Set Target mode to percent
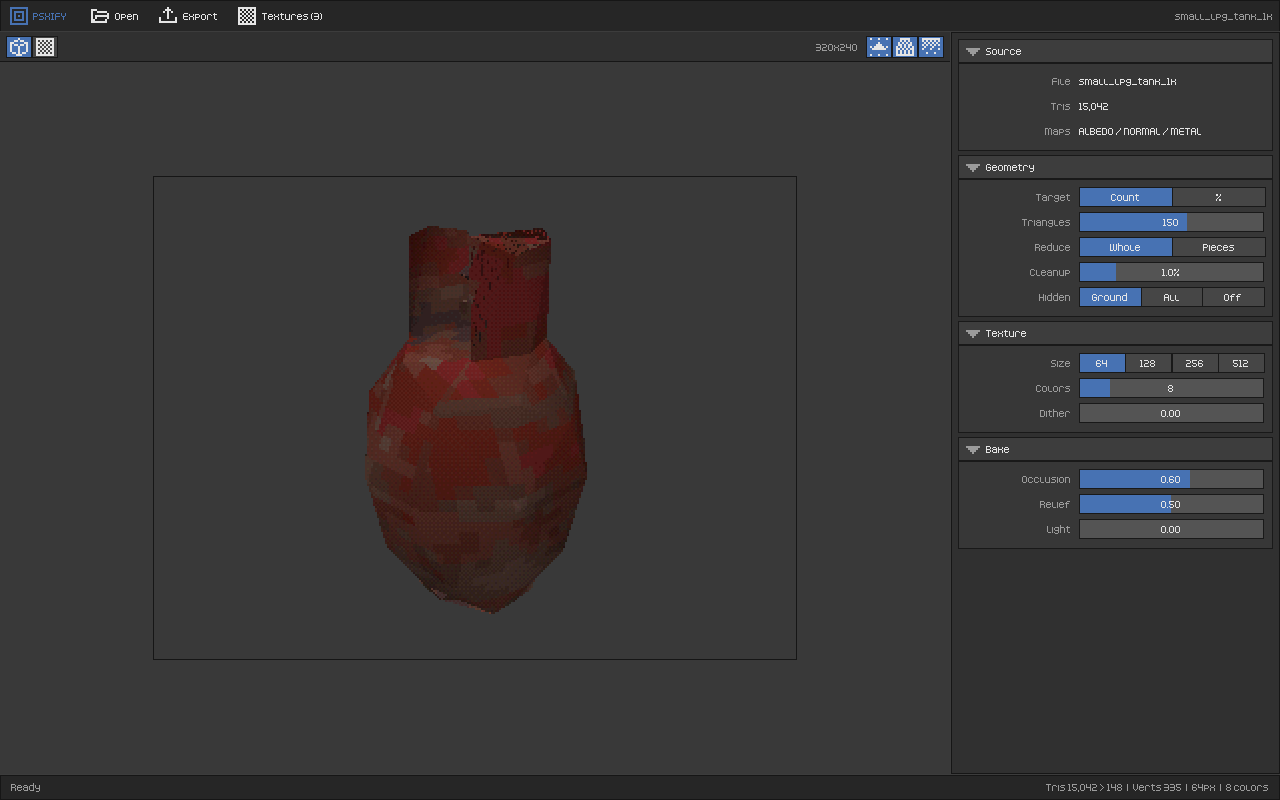The image size is (1280, 800). click(x=1218, y=198)
